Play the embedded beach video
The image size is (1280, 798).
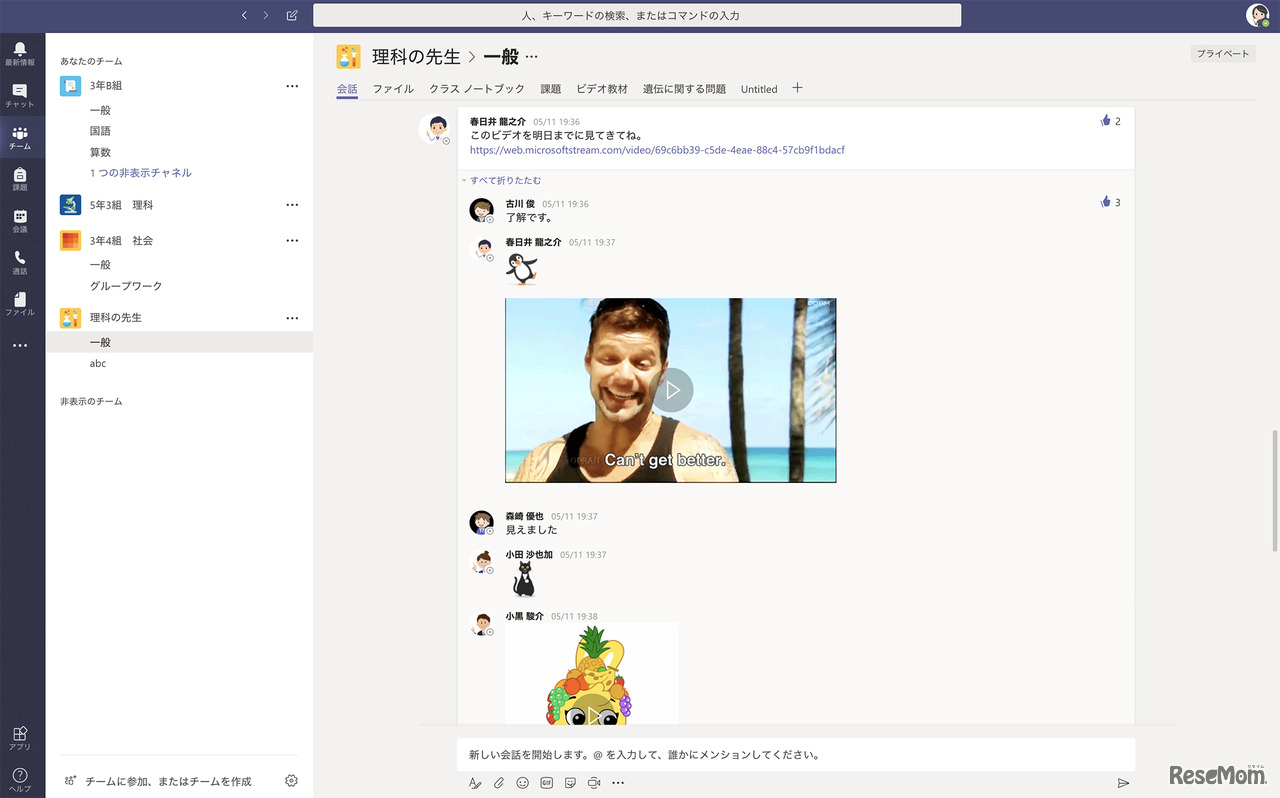(x=671, y=390)
